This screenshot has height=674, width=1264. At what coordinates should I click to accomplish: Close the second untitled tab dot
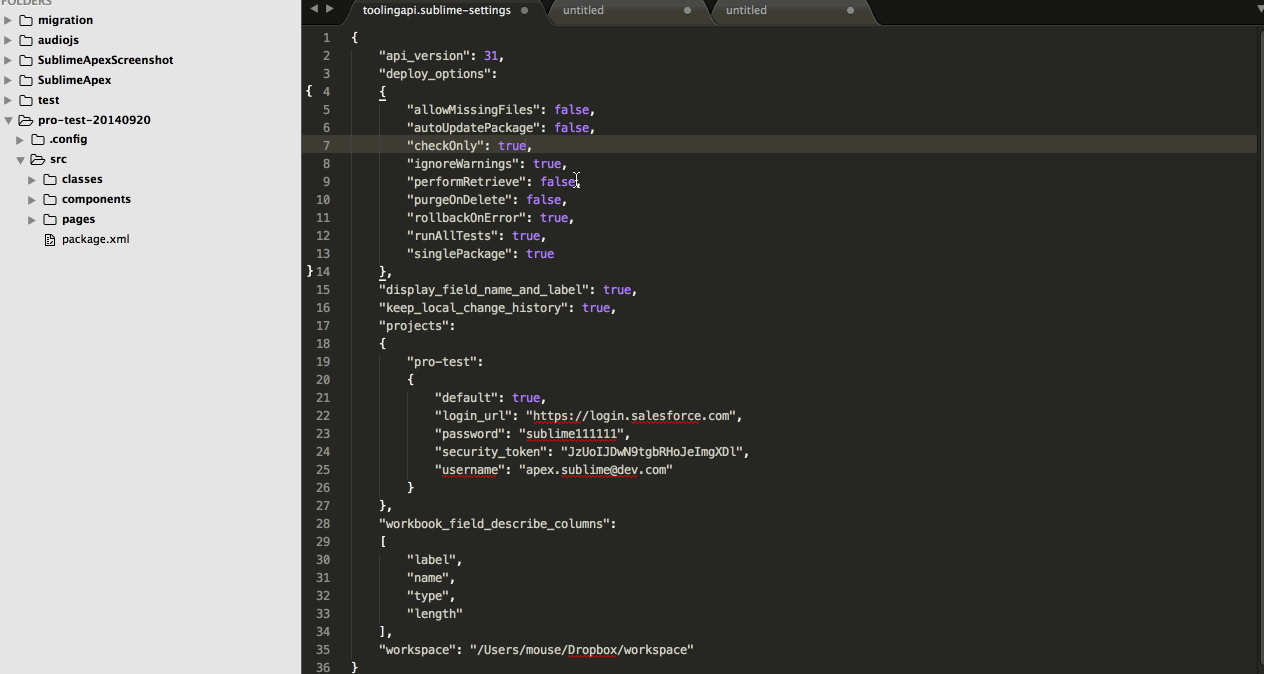[x=850, y=10]
